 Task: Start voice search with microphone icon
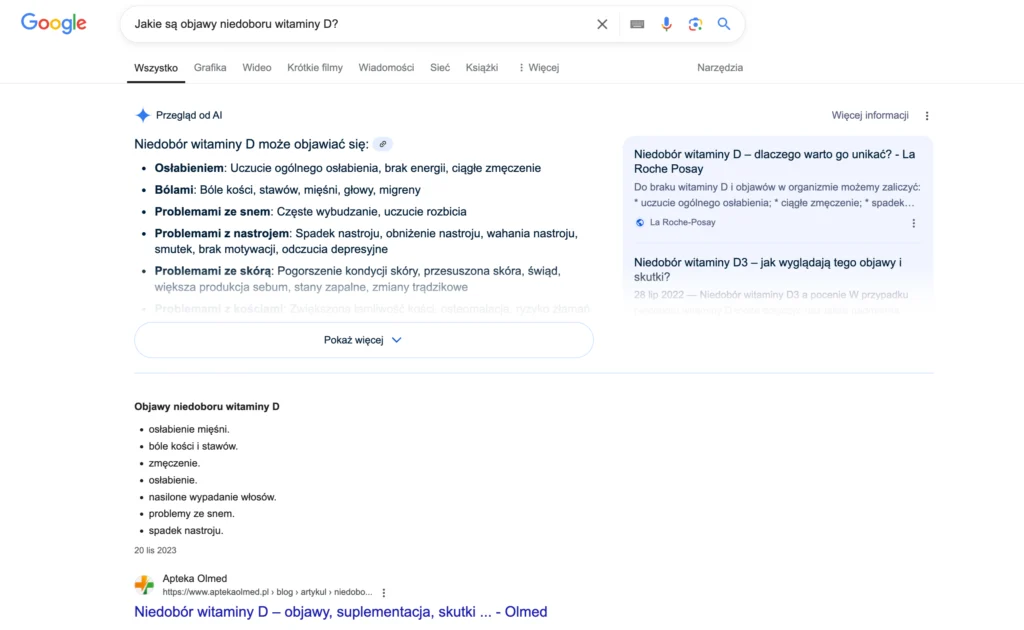click(x=666, y=24)
